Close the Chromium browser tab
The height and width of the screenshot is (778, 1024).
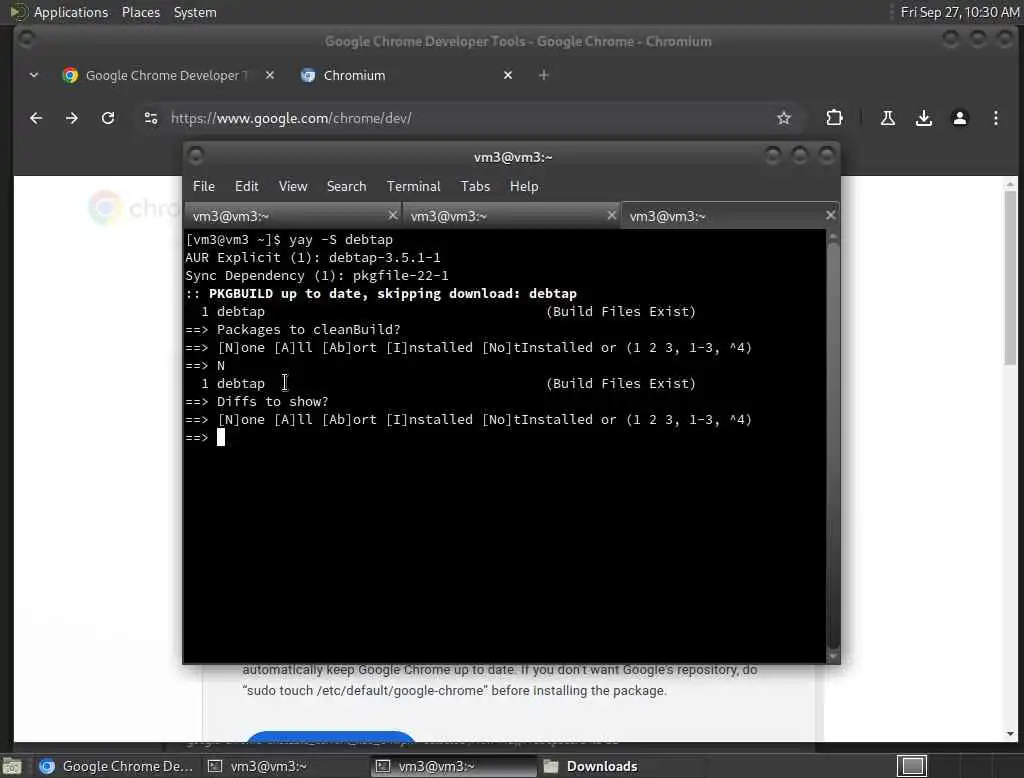[508, 75]
